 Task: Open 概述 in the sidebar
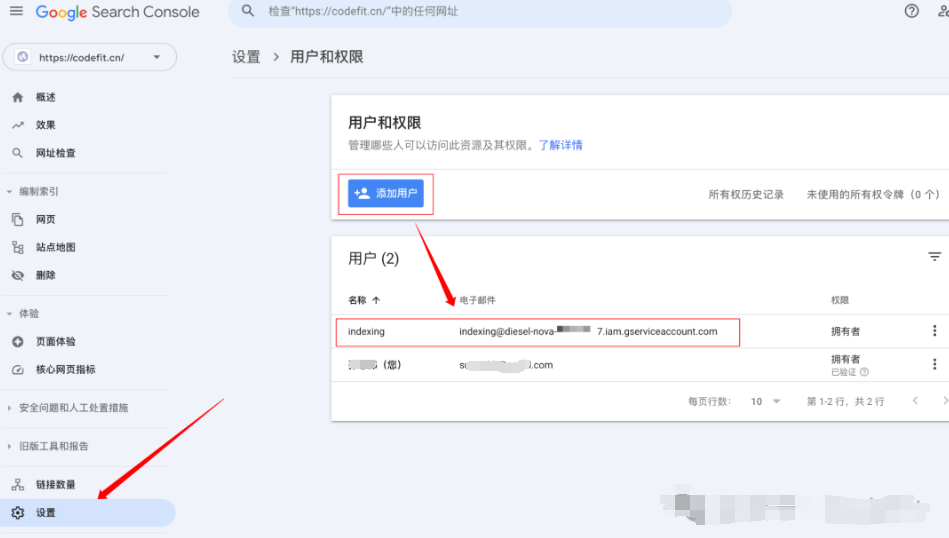point(45,97)
